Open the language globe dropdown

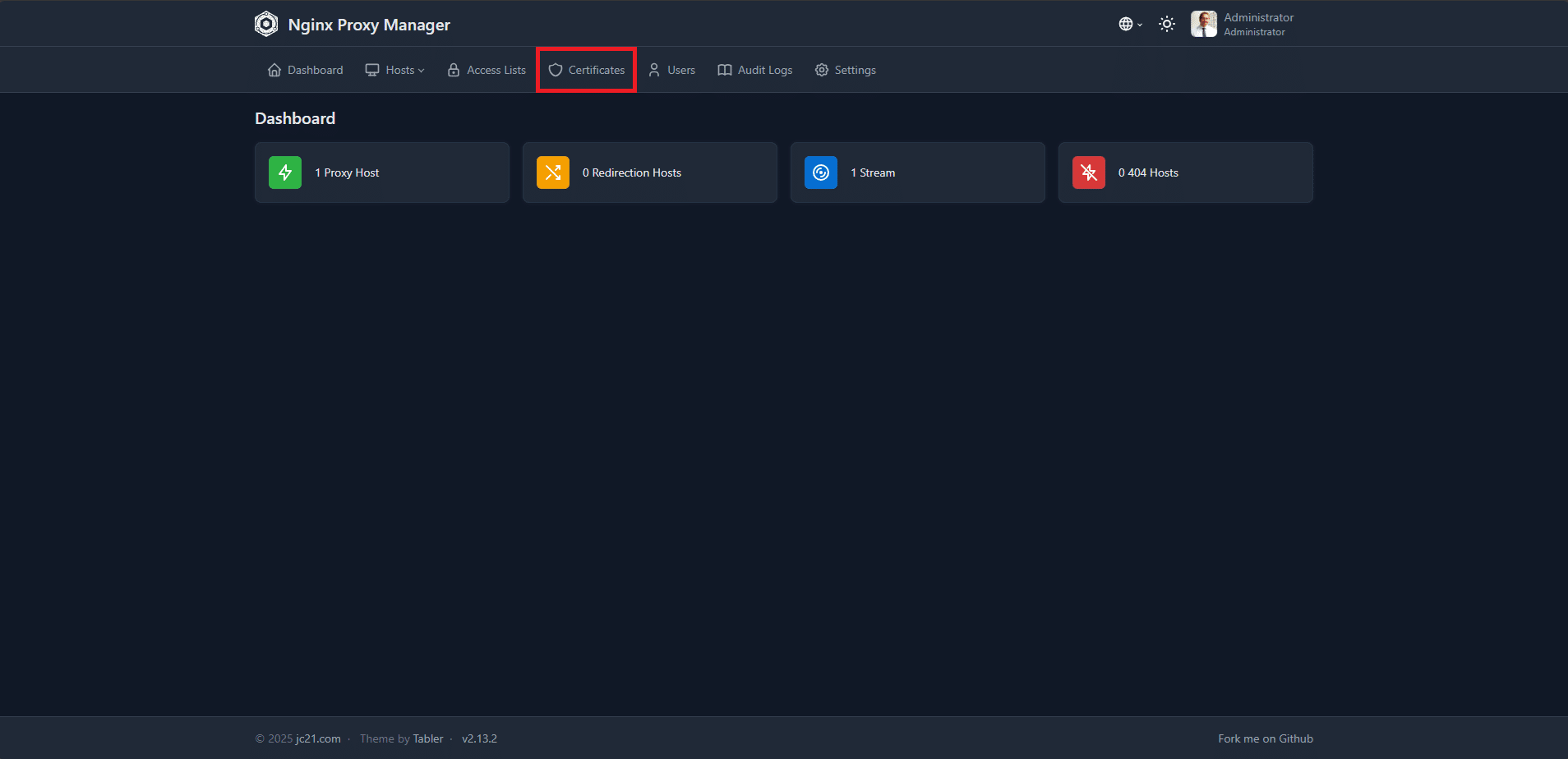(x=1130, y=24)
